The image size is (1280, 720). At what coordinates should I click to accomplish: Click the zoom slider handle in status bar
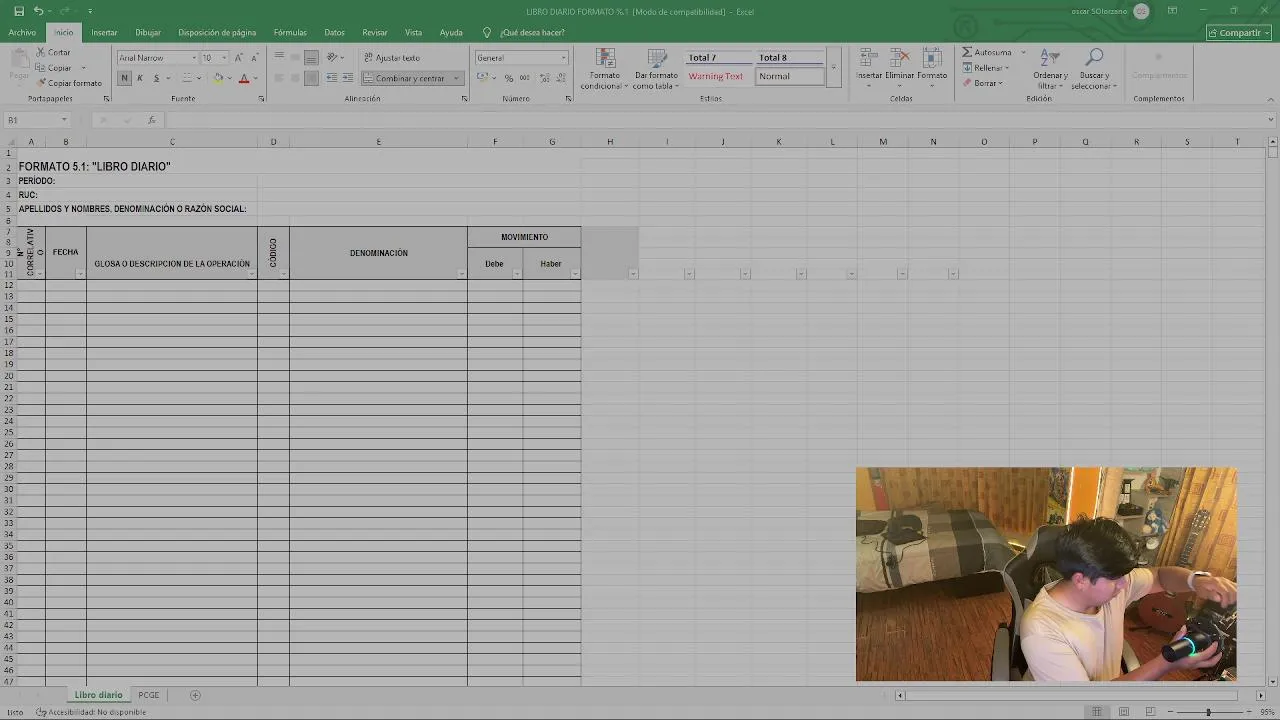(x=1208, y=712)
